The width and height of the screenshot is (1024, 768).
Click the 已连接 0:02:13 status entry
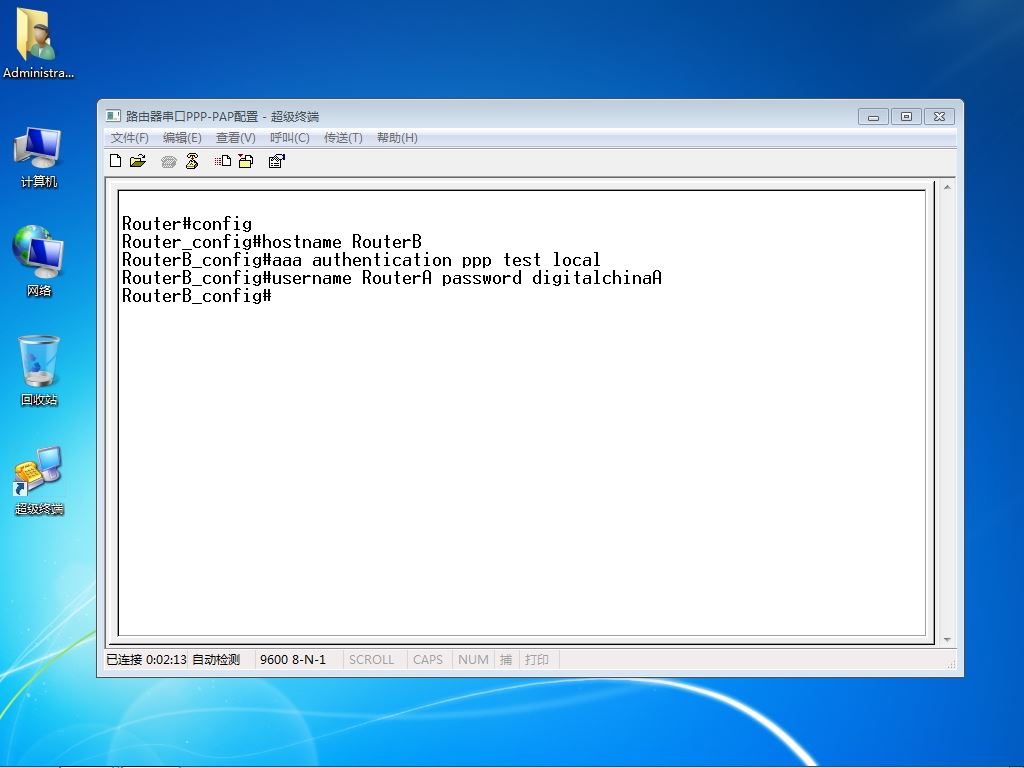(146, 660)
